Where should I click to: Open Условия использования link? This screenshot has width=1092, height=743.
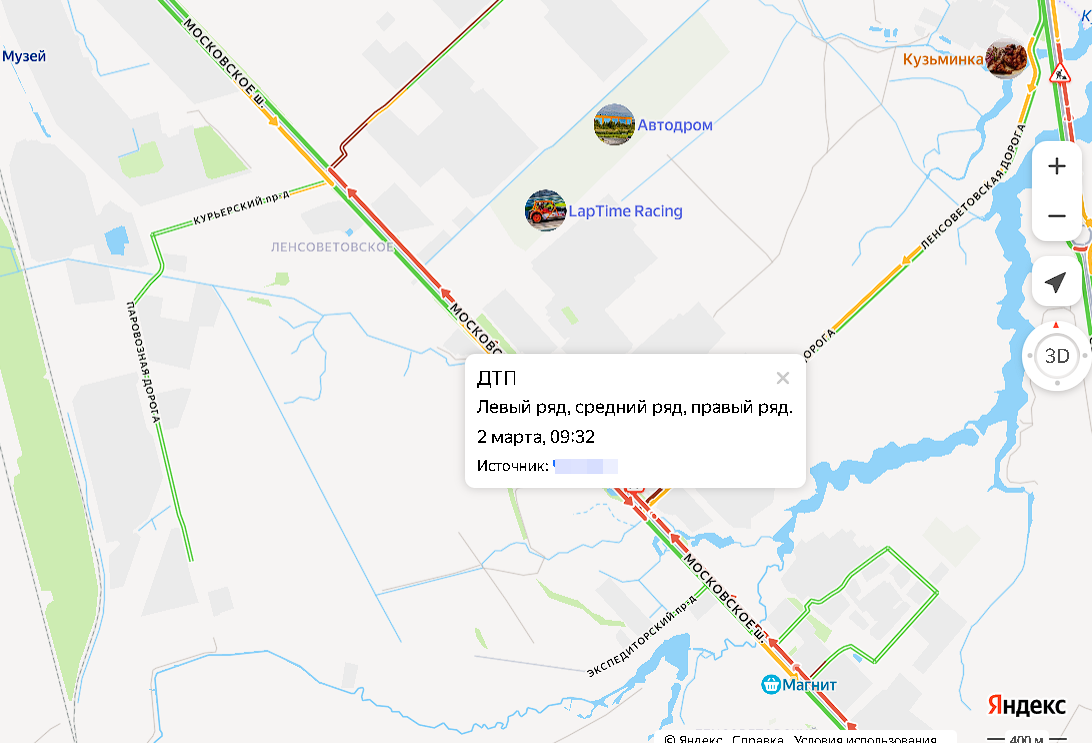coord(865,739)
